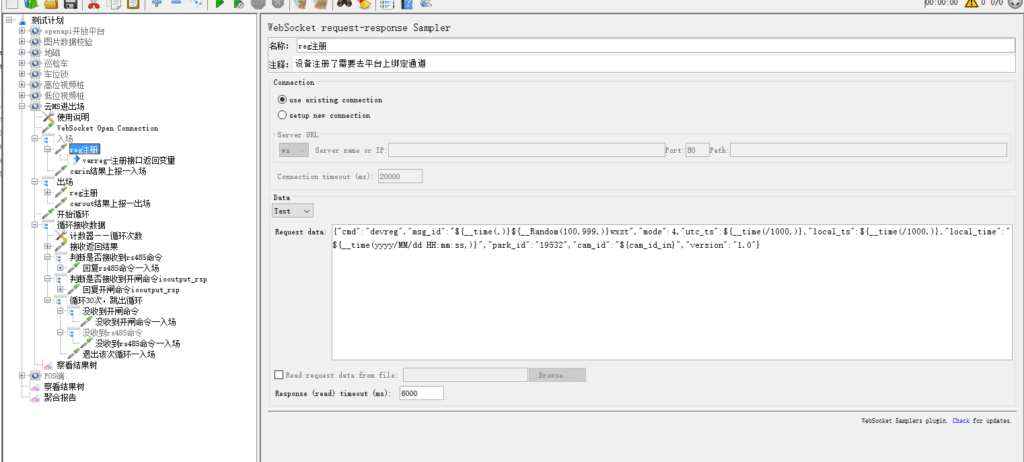Select the 'use existing connection' radio button
The width and height of the screenshot is (1024, 462).
(x=282, y=100)
